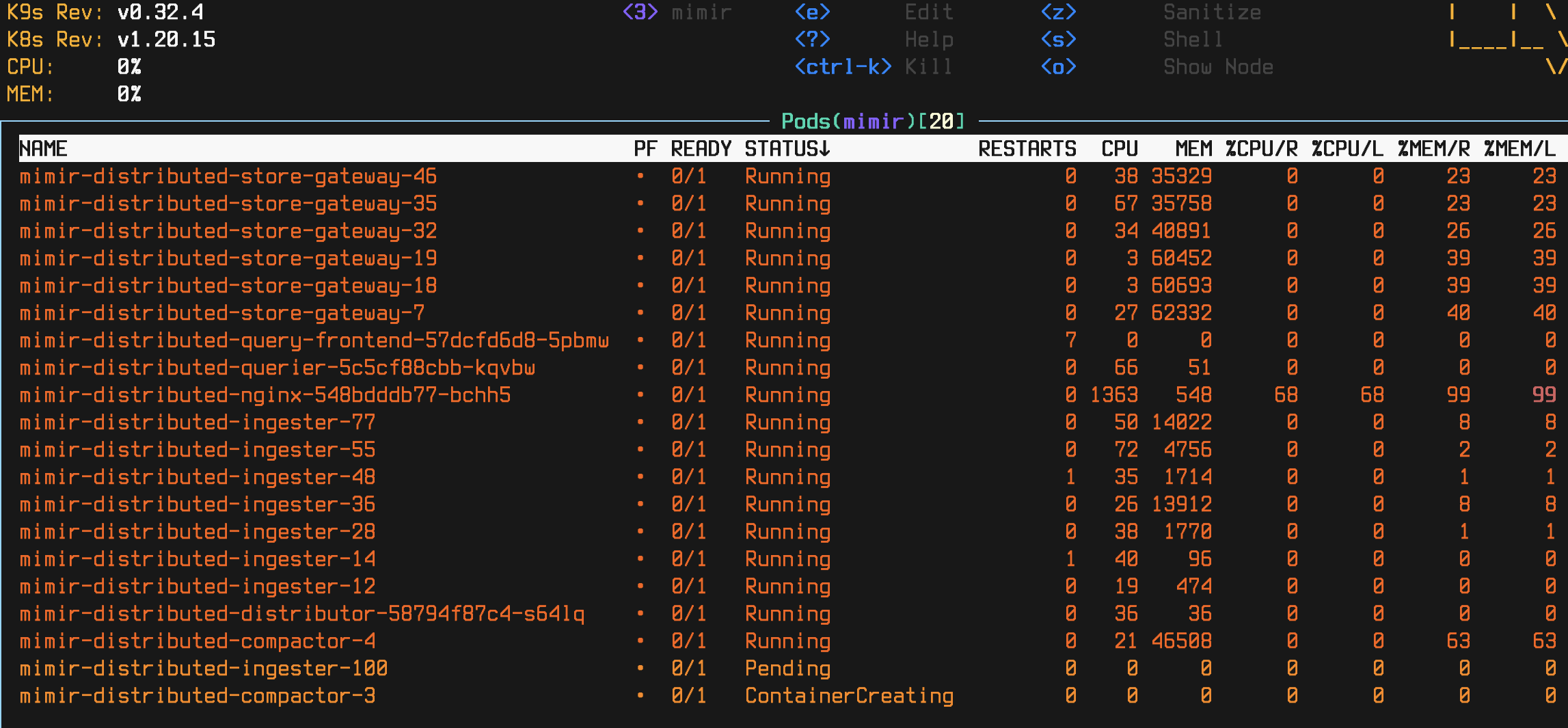Select the <3> mimir namespace shortcut
The width and height of the screenshot is (1568, 728).
[x=677, y=12]
